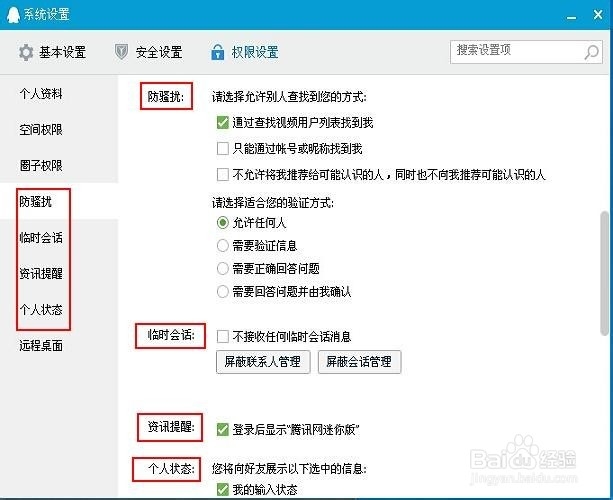Image resolution: width=613 pixels, height=500 pixels.
Task: Pick 需要回答问题并由我确认 radio button
Action: pos(222,292)
